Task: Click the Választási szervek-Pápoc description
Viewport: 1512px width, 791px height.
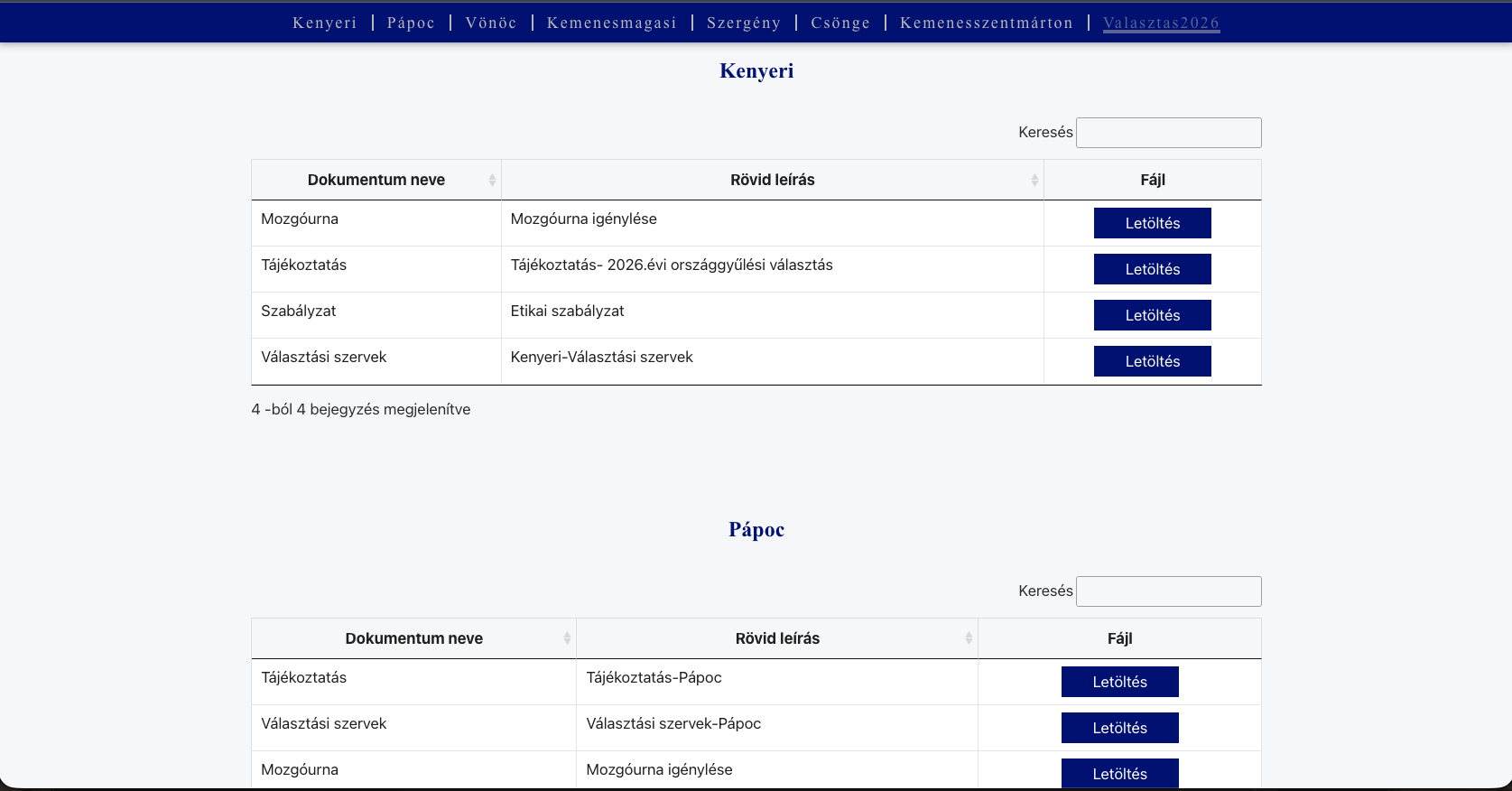Action: tap(673, 723)
